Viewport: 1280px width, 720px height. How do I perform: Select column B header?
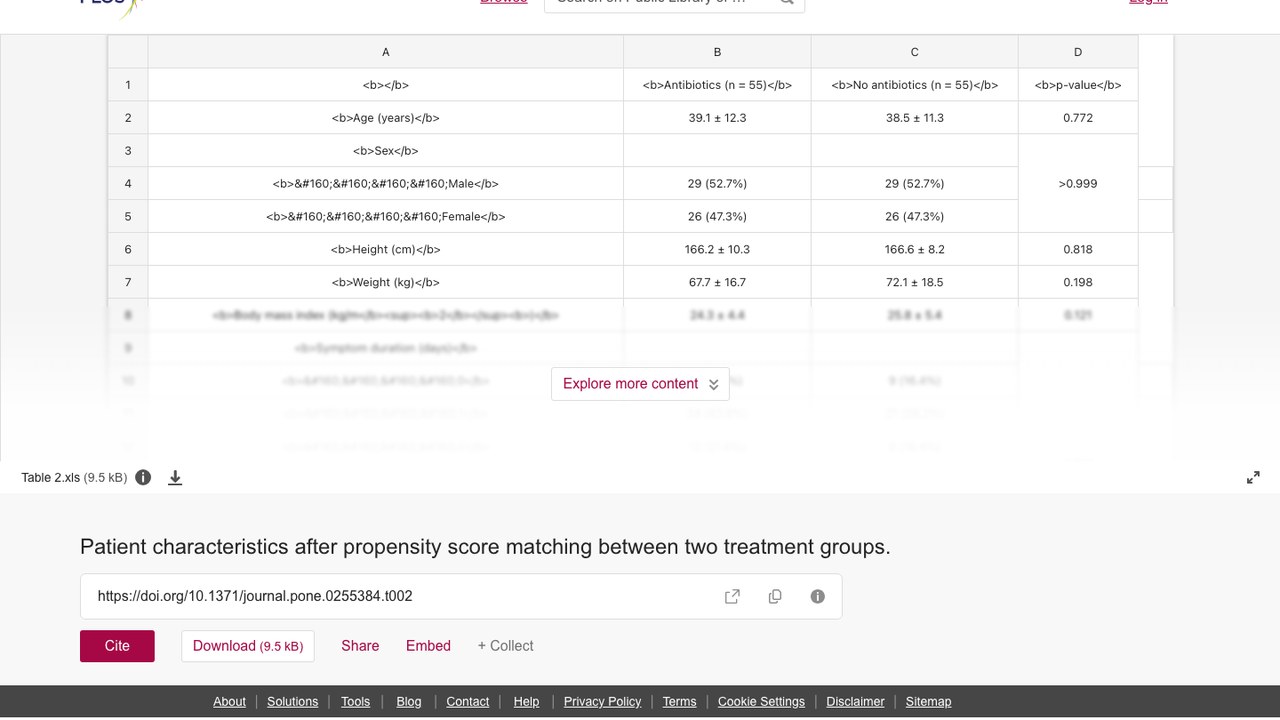coord(717,52)
